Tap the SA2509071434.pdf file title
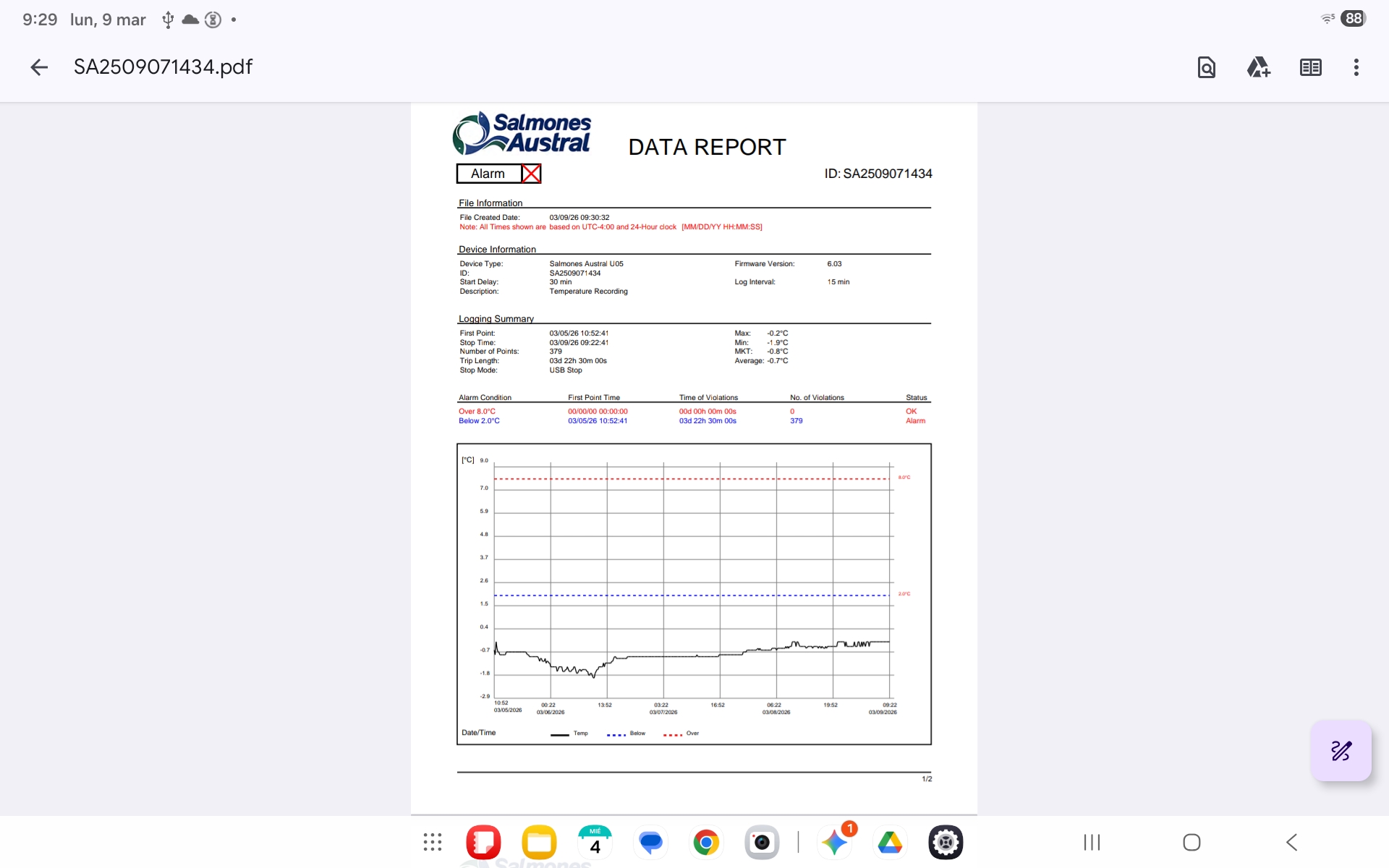Screen dimensions: 1389x868 click(x=163, y=67)
